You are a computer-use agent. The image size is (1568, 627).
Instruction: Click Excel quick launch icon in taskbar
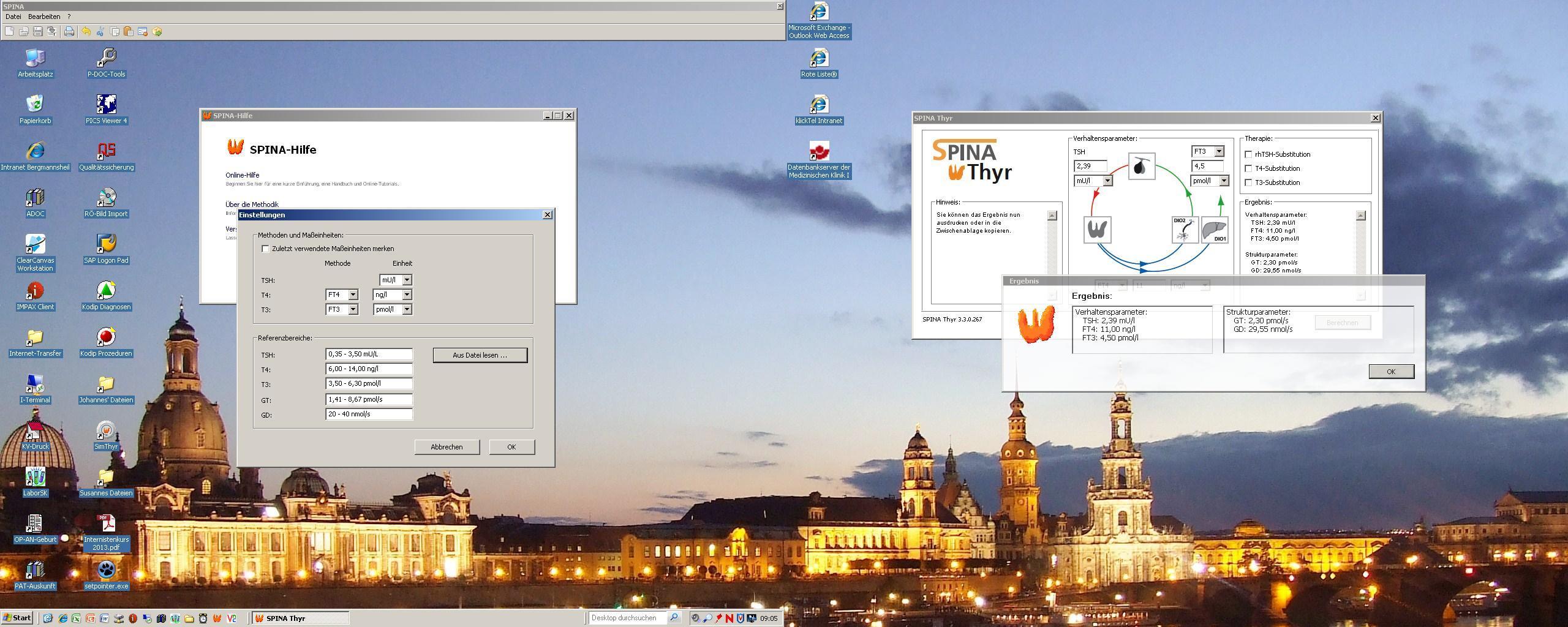[x=76, y=618]
